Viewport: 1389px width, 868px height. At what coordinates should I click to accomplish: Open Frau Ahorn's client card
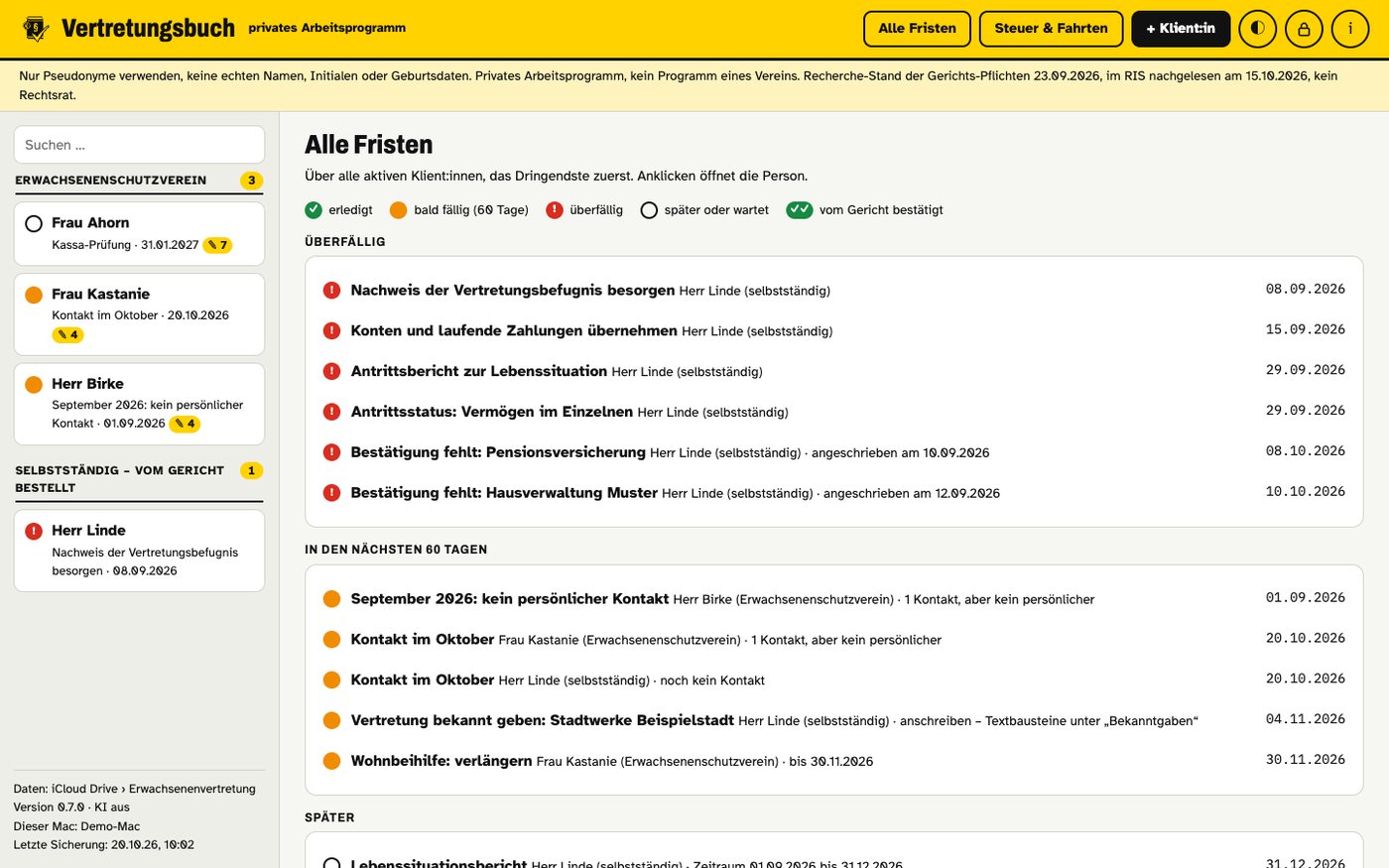[139, 234]
